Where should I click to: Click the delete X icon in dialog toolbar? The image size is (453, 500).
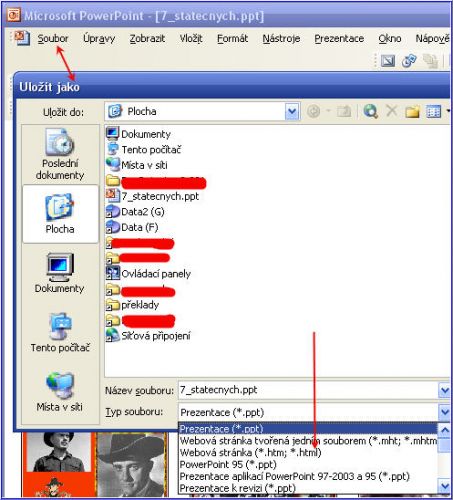click(392, 111)
